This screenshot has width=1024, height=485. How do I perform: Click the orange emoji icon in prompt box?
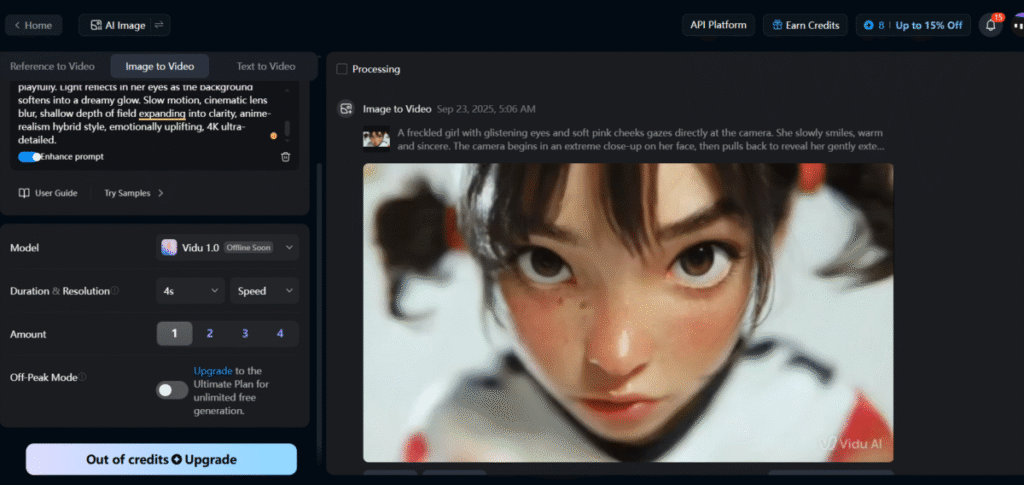coord(274,136)
